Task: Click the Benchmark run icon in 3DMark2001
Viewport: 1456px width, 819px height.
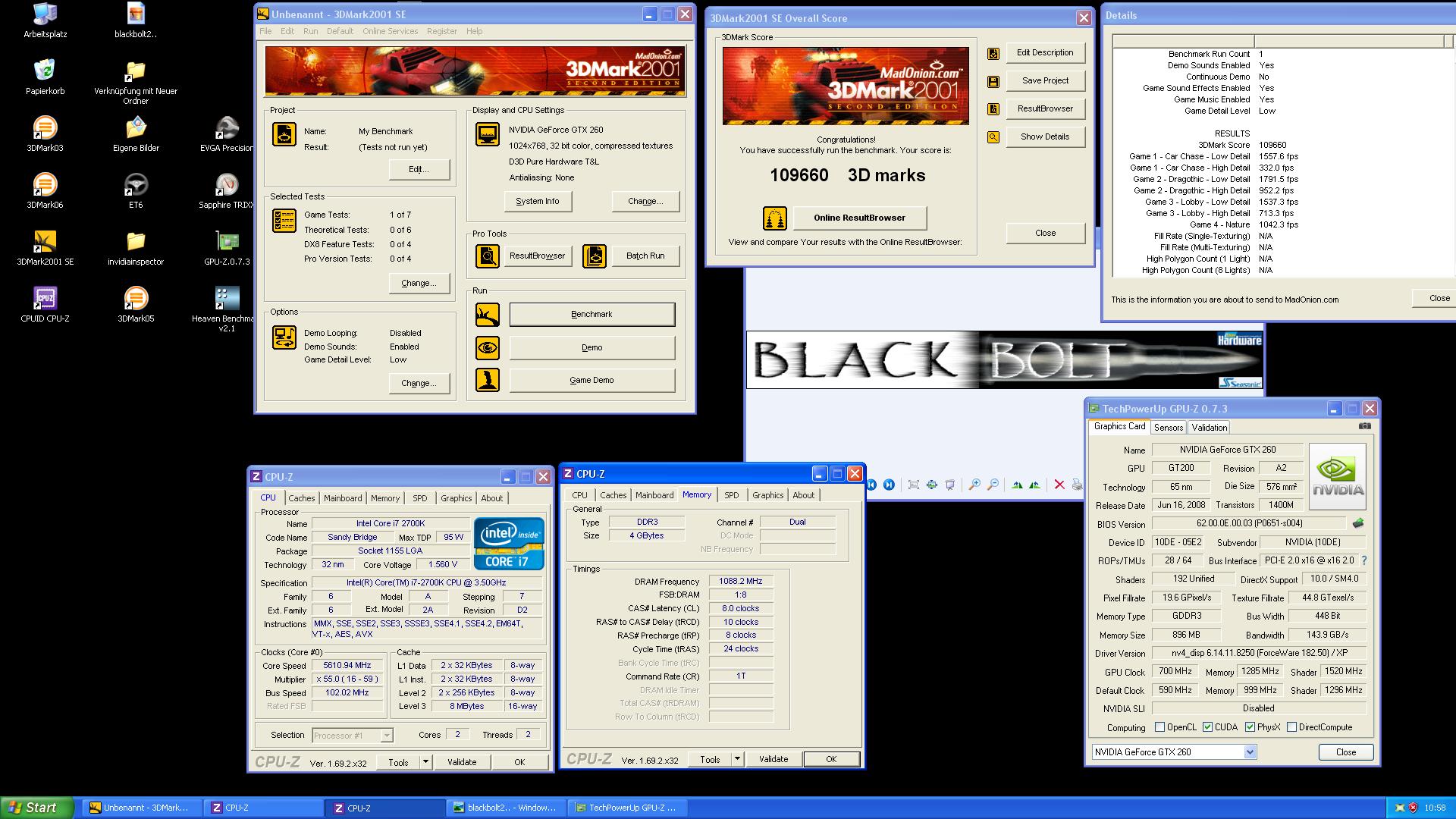Action: [x=488, y=315]
